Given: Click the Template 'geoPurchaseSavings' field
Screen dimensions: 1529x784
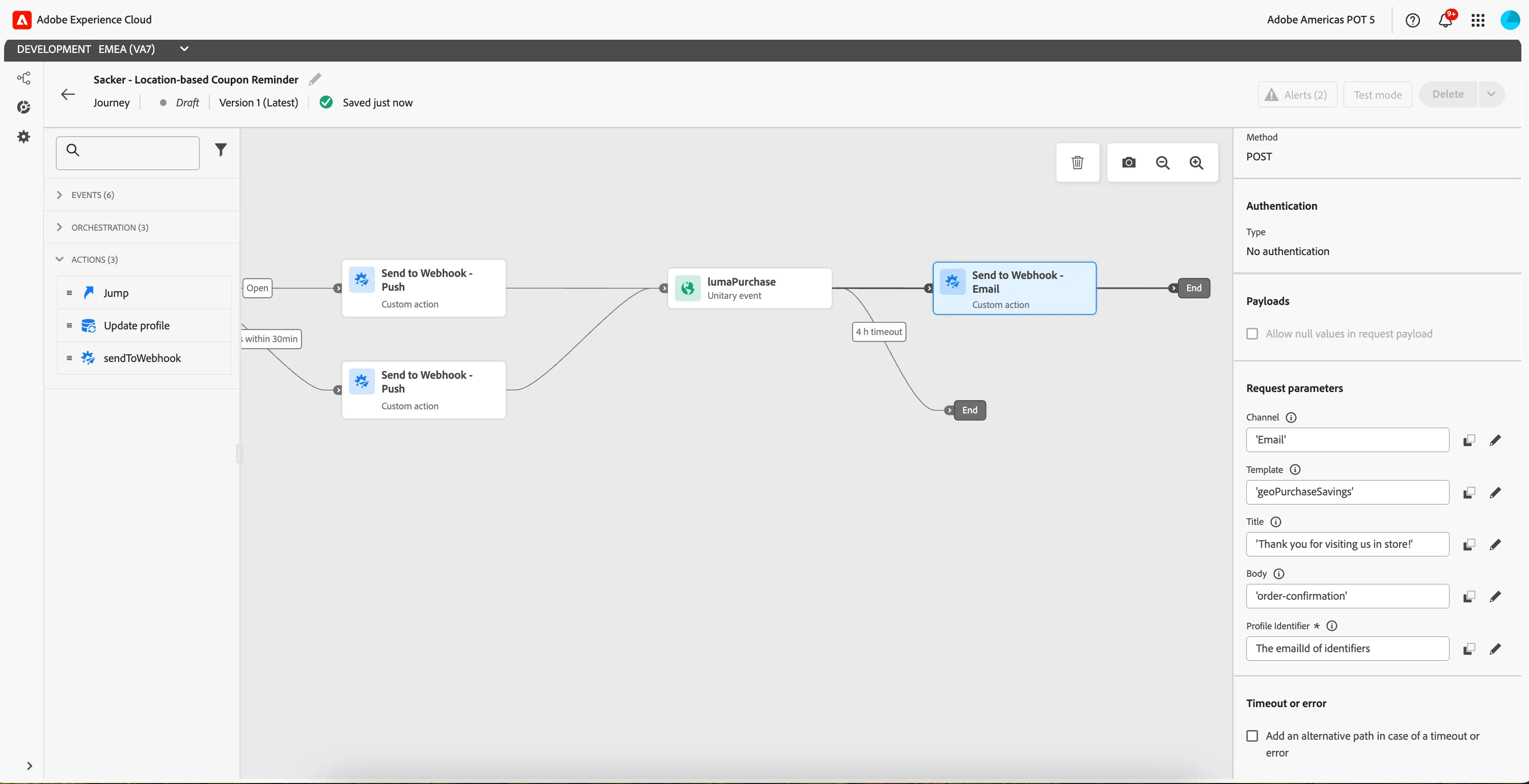Looking at the screenshot, I should pos(1347,493).
